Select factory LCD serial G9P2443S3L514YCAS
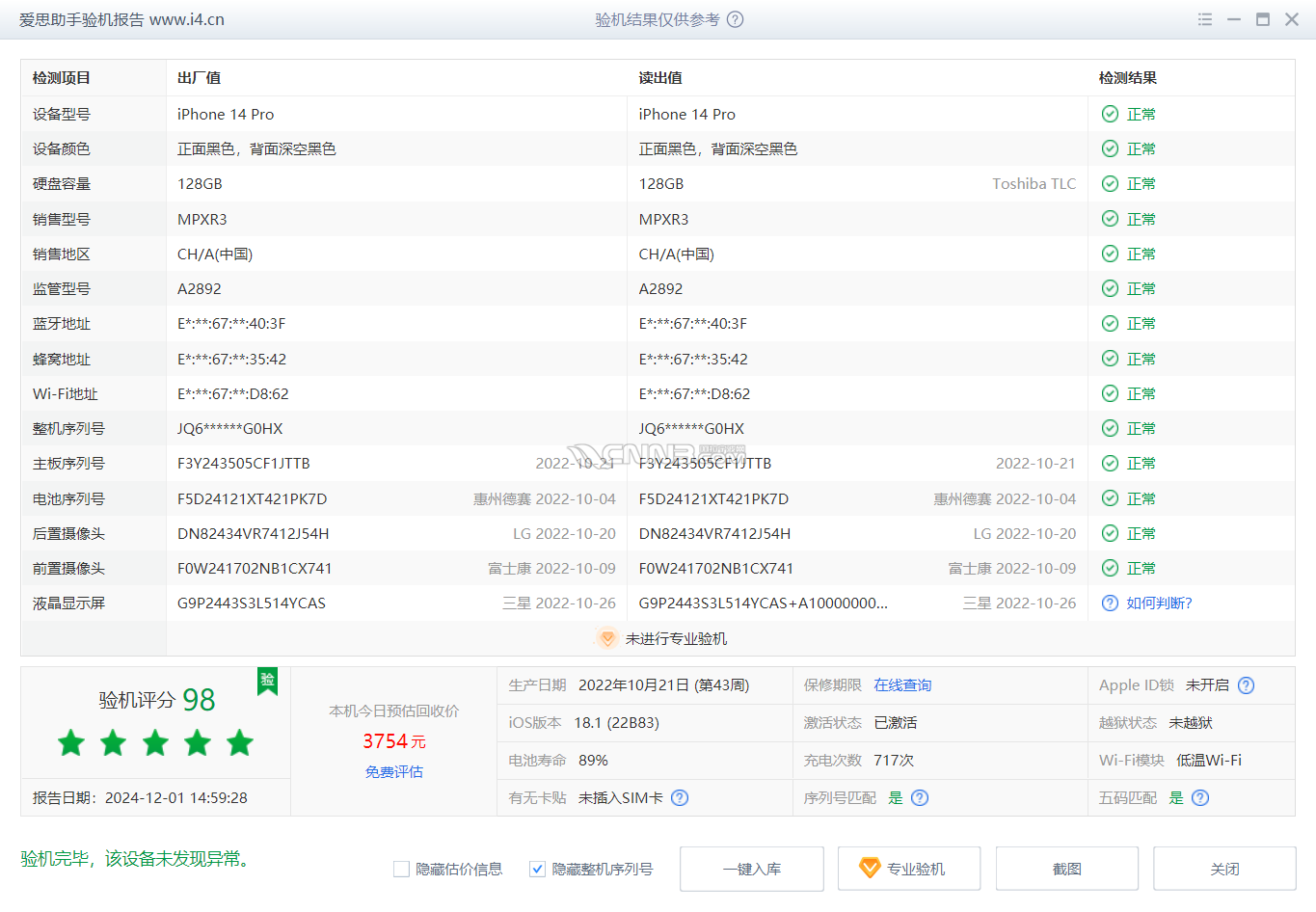 (x=252, y=603)
